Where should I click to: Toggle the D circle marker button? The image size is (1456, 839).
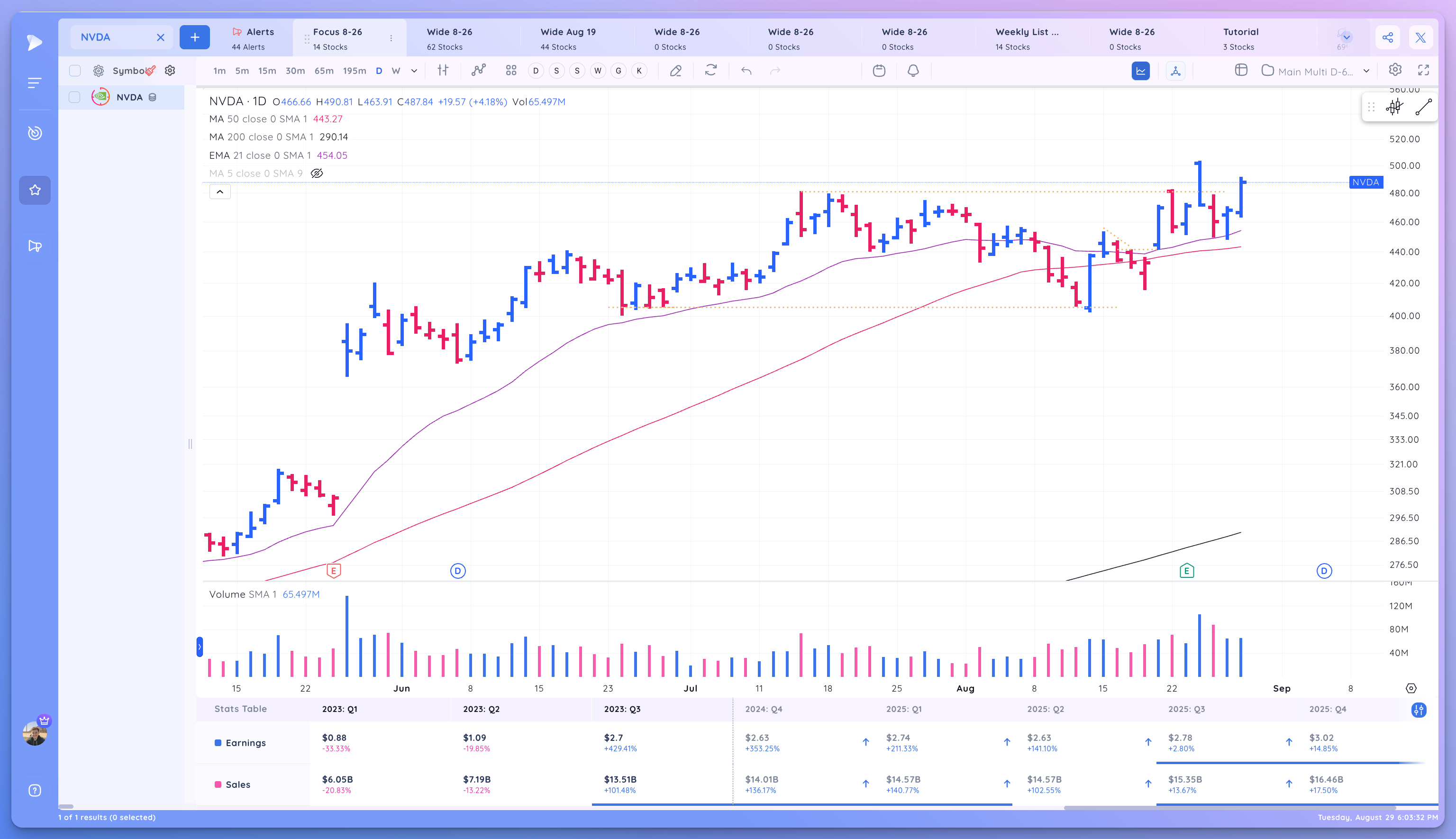coord(536,71)
